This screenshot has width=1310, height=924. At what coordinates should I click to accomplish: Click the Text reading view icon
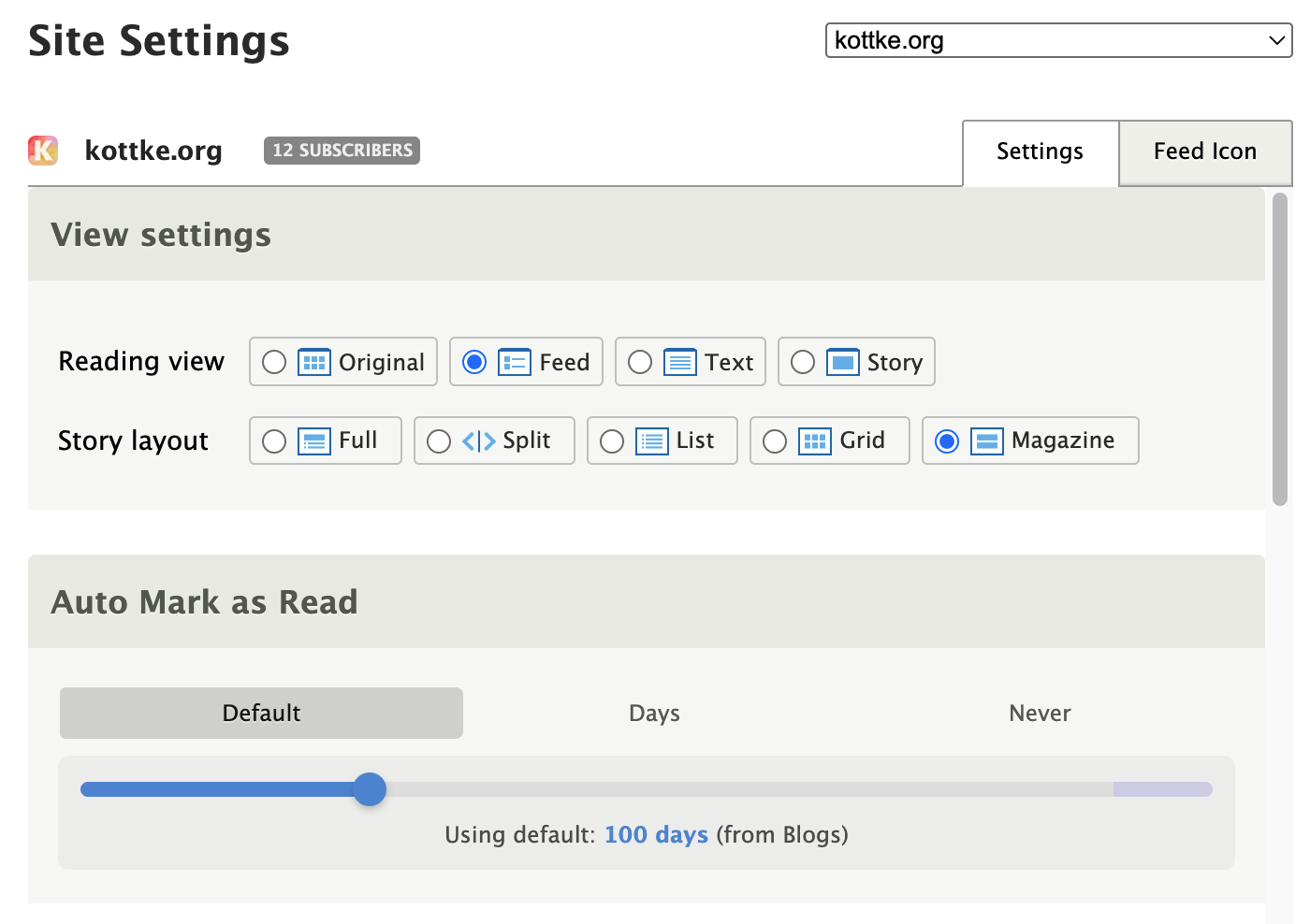[x=679, y=362]
